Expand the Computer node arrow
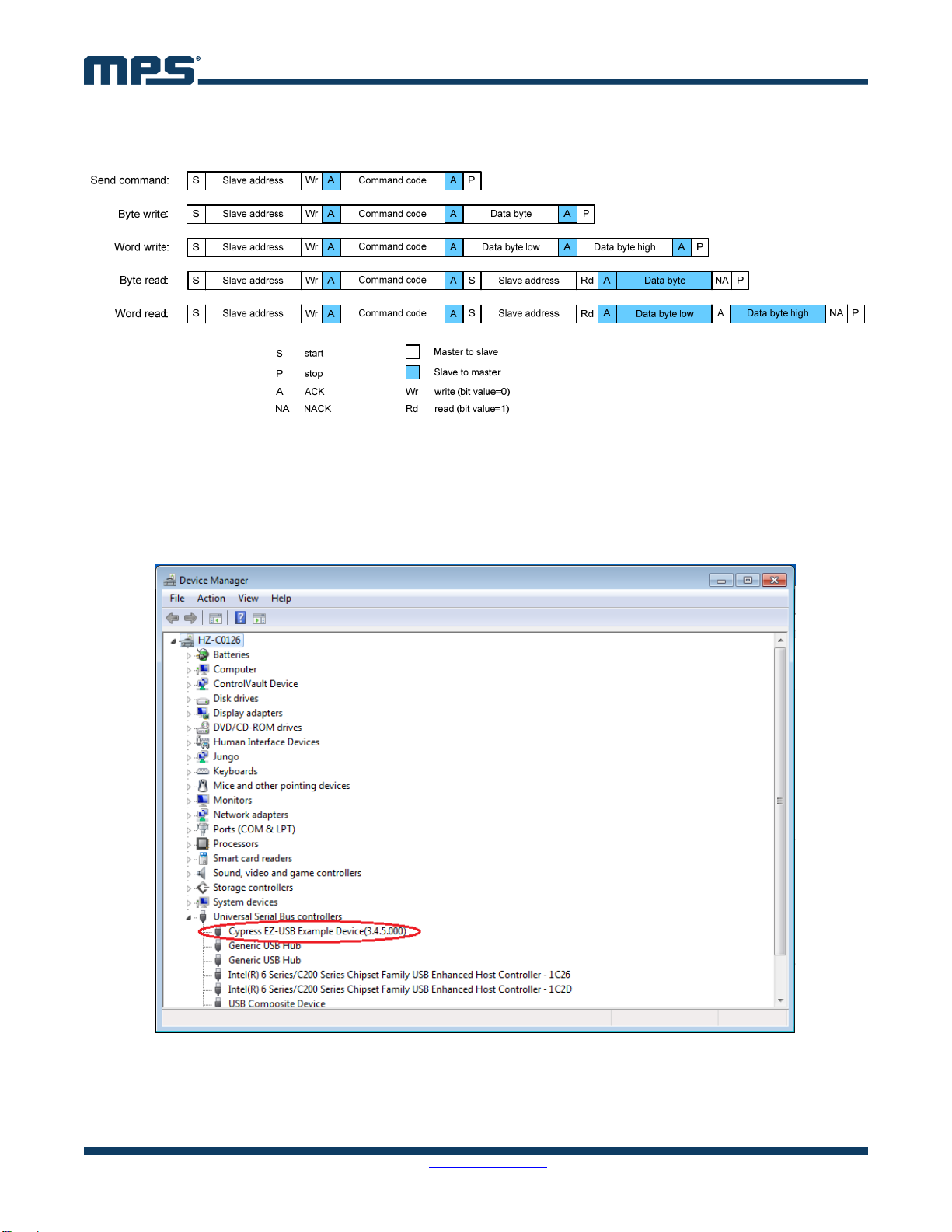This screenshot has height=1232, width=952. (188, 670)
